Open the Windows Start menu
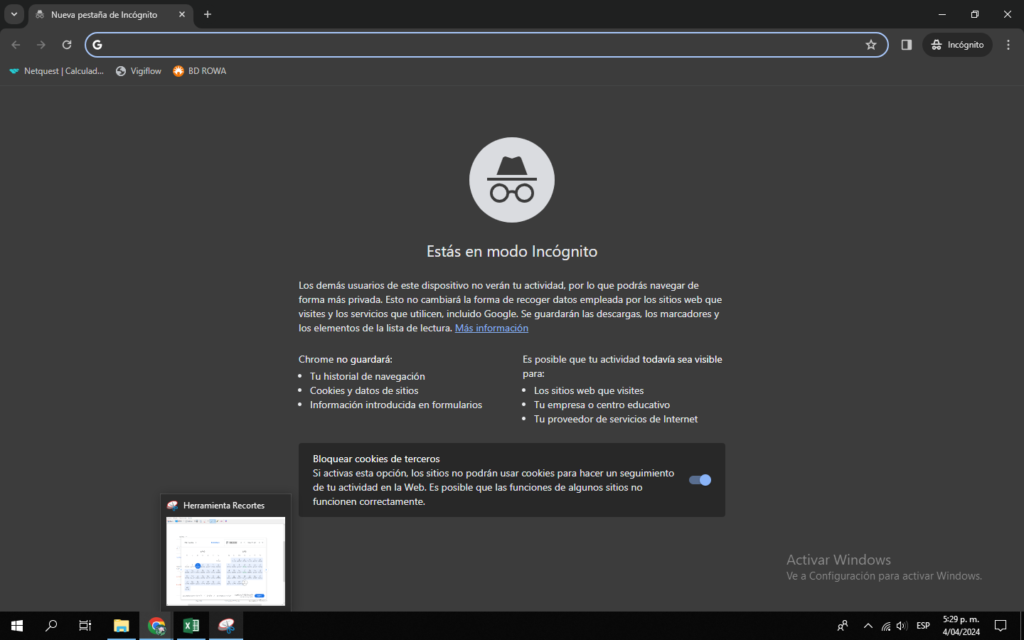 [x=17, y=626]
